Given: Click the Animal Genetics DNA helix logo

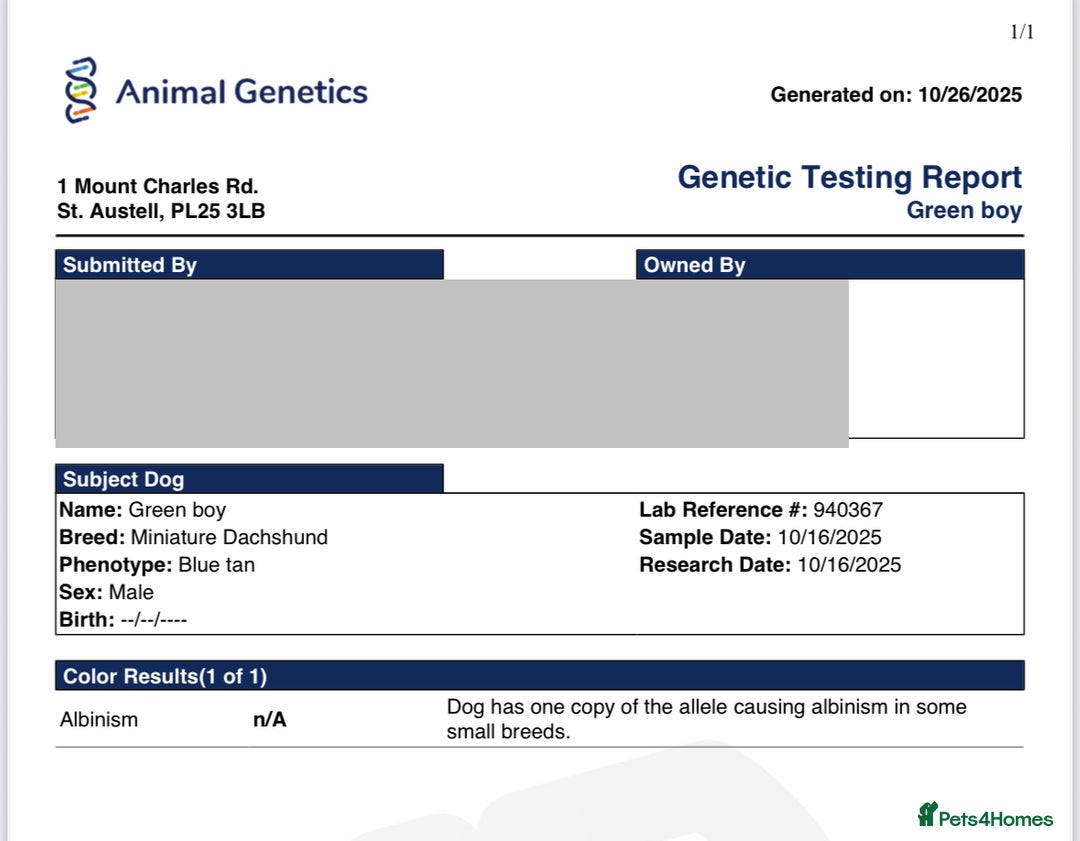Looking at the screenshot, I should [x=82, y=90].
